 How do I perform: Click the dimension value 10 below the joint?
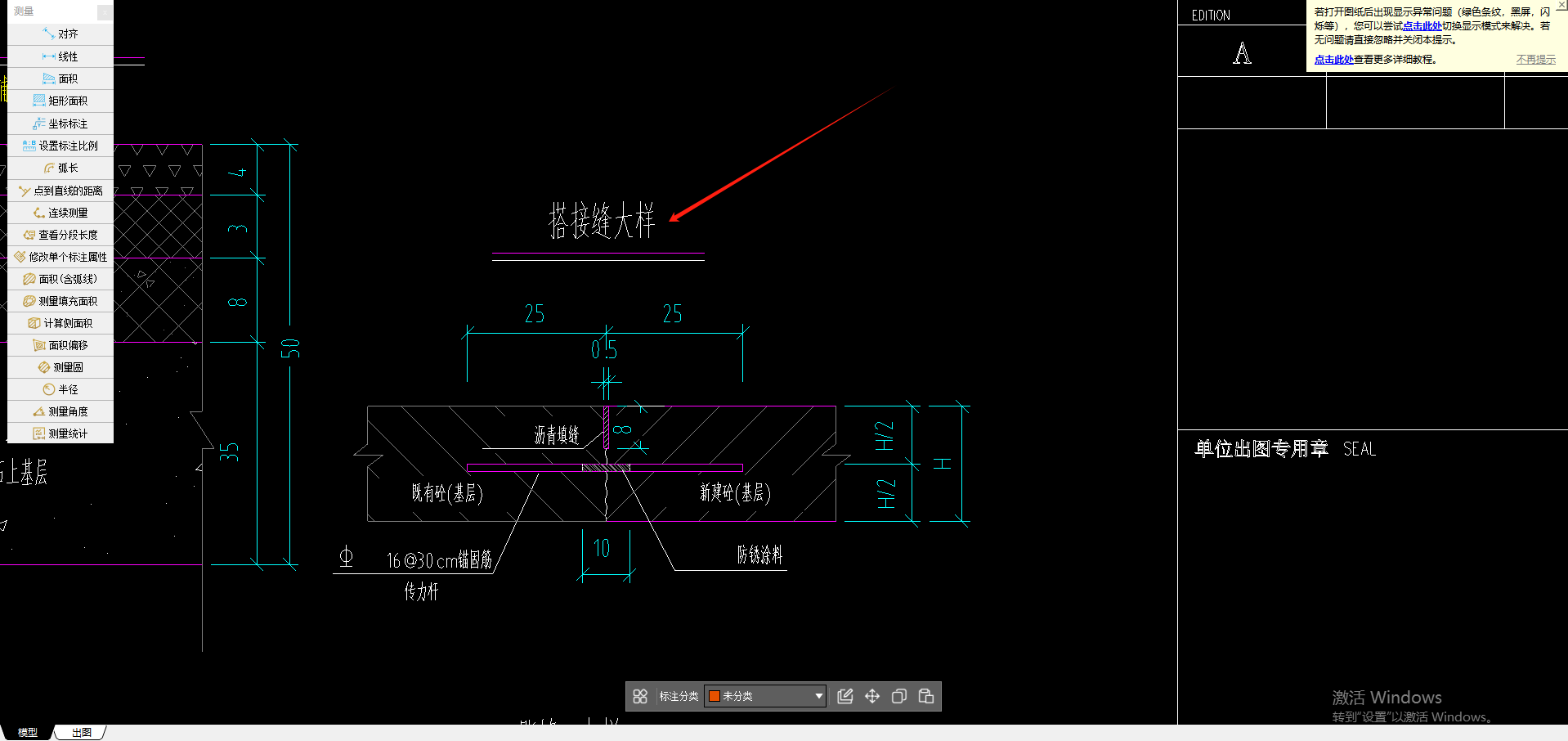point(602,549)
